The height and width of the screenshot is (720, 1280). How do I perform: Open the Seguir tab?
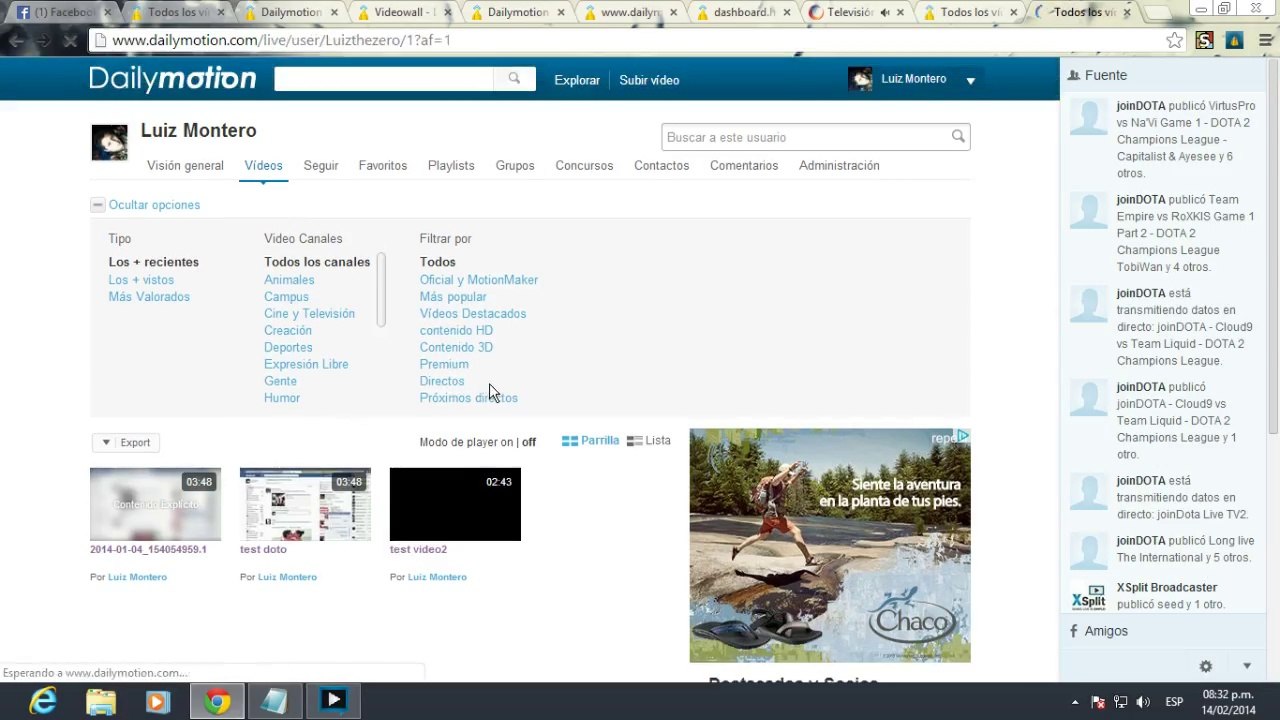321,166
